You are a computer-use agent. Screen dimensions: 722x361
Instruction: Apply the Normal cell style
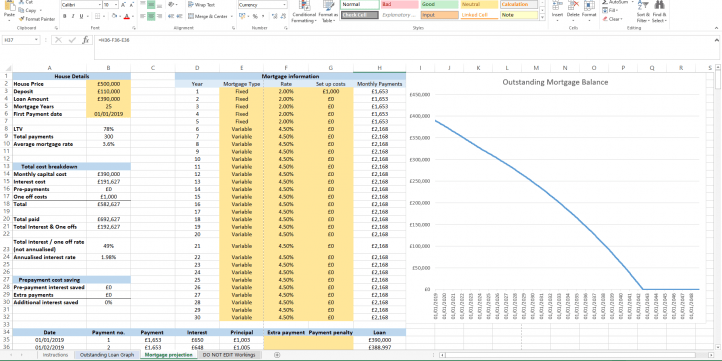tap(360, 5)
